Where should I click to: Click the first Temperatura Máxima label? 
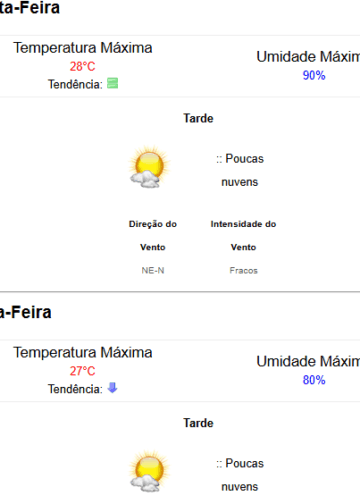click(83, 48)
